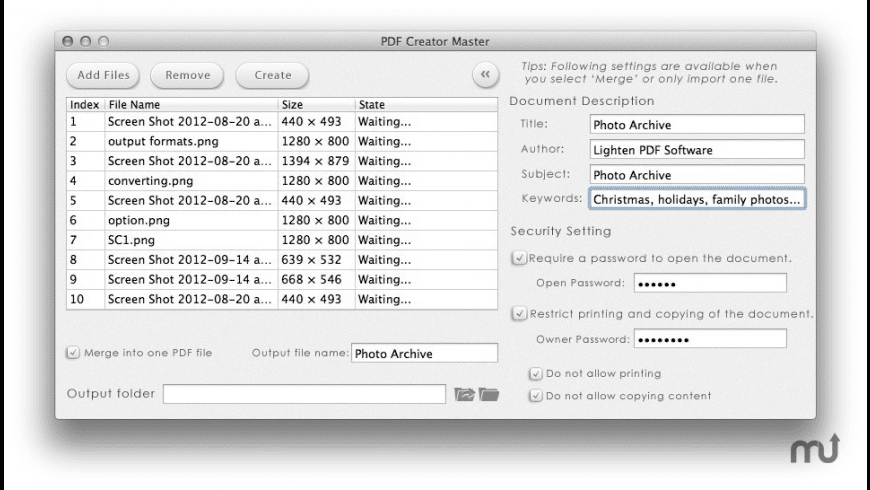This screenshot has width=870, height=490.
Task: Select size cell 1394 × 879
Action: [x=315, y=161]
